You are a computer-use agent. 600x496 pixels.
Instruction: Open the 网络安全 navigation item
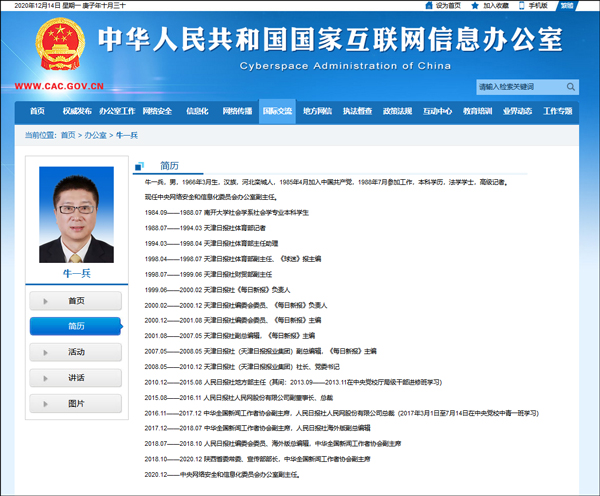pyautogui.click(x=157, y=111)
